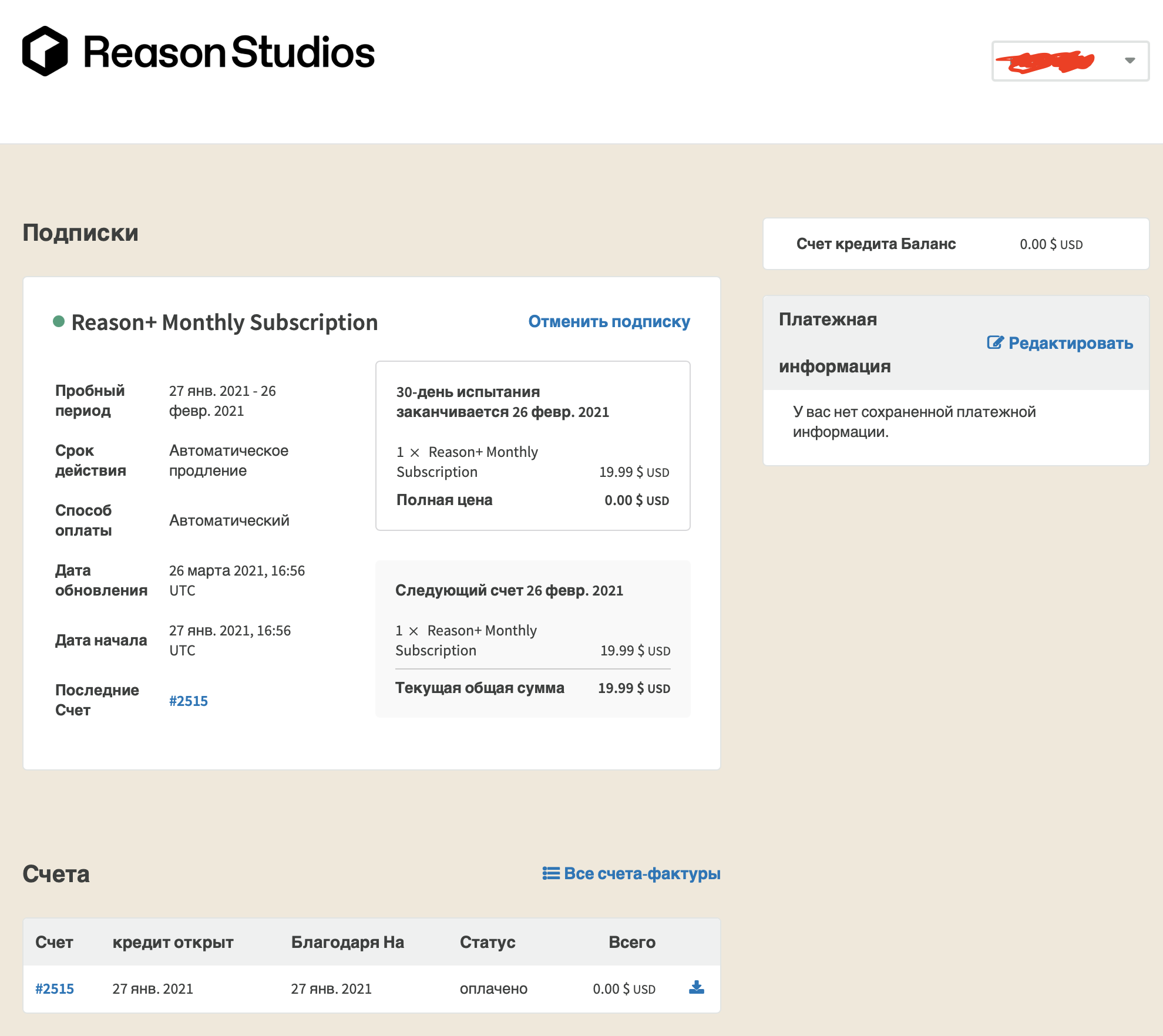Click Отменить подписку link

coord(609,321)
